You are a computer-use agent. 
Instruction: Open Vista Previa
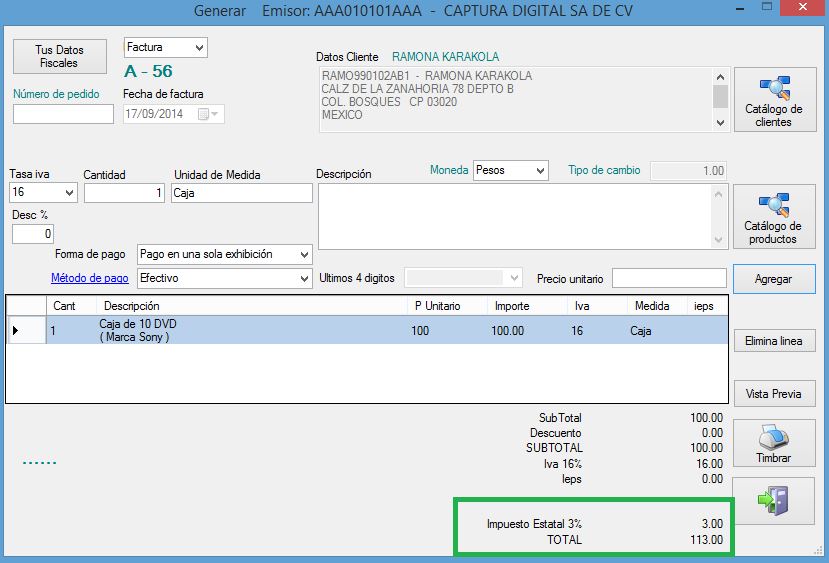774,394
